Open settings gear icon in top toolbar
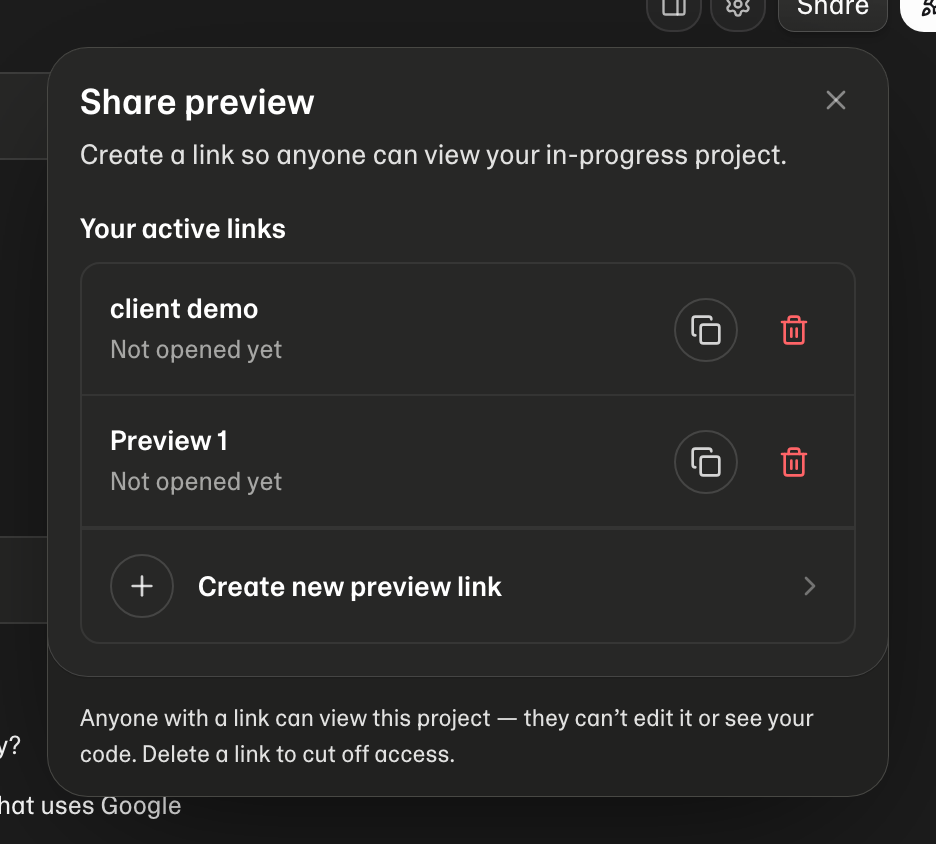This screenshot has height=844, width=936. pos(738,8)
